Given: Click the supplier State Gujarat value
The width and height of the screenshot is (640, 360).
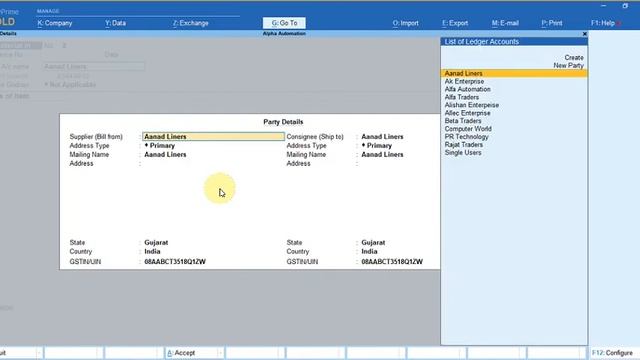Looking at the screenshot, I should (156, 242).
